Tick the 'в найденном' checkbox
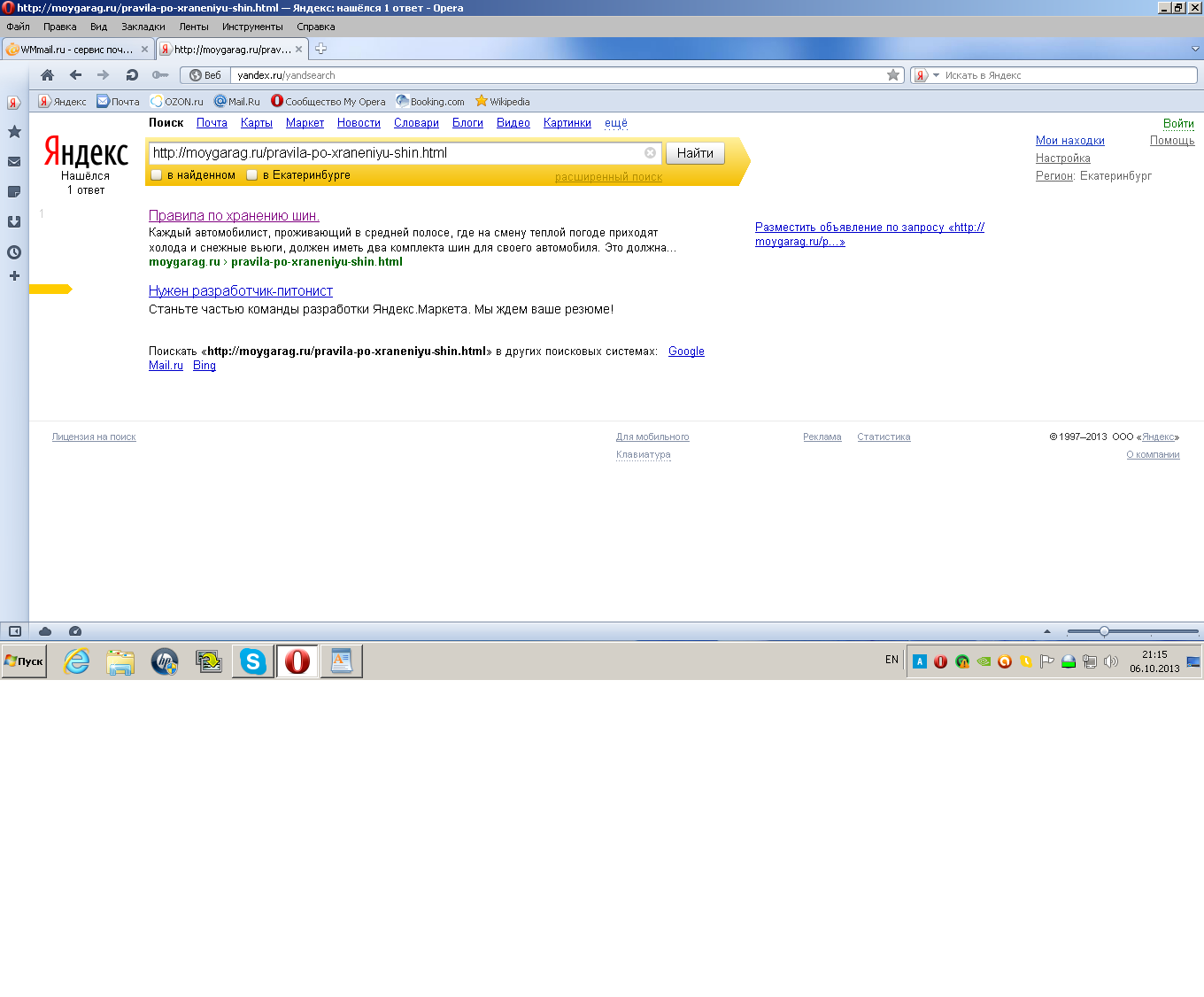The height and width of the screenshot is (997, 1204). [x=157, y=175]
